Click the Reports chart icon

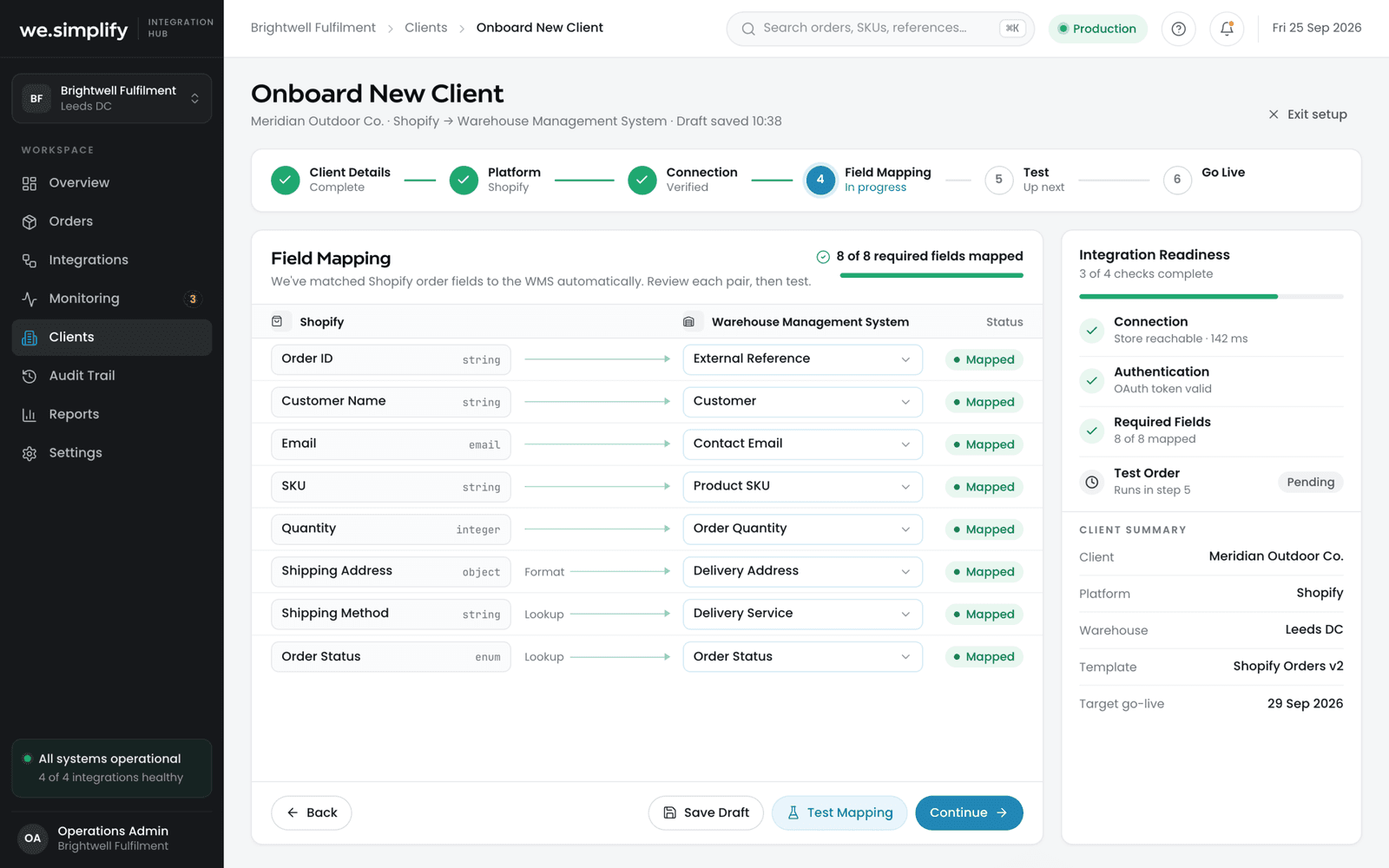coord(30,415)
